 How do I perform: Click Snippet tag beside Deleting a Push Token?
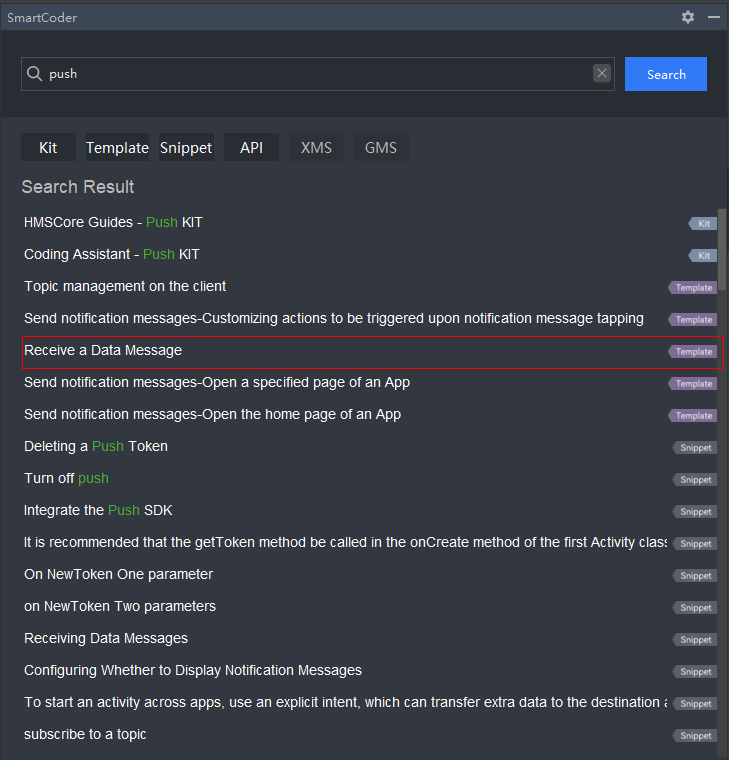click(x=695, y=448)
